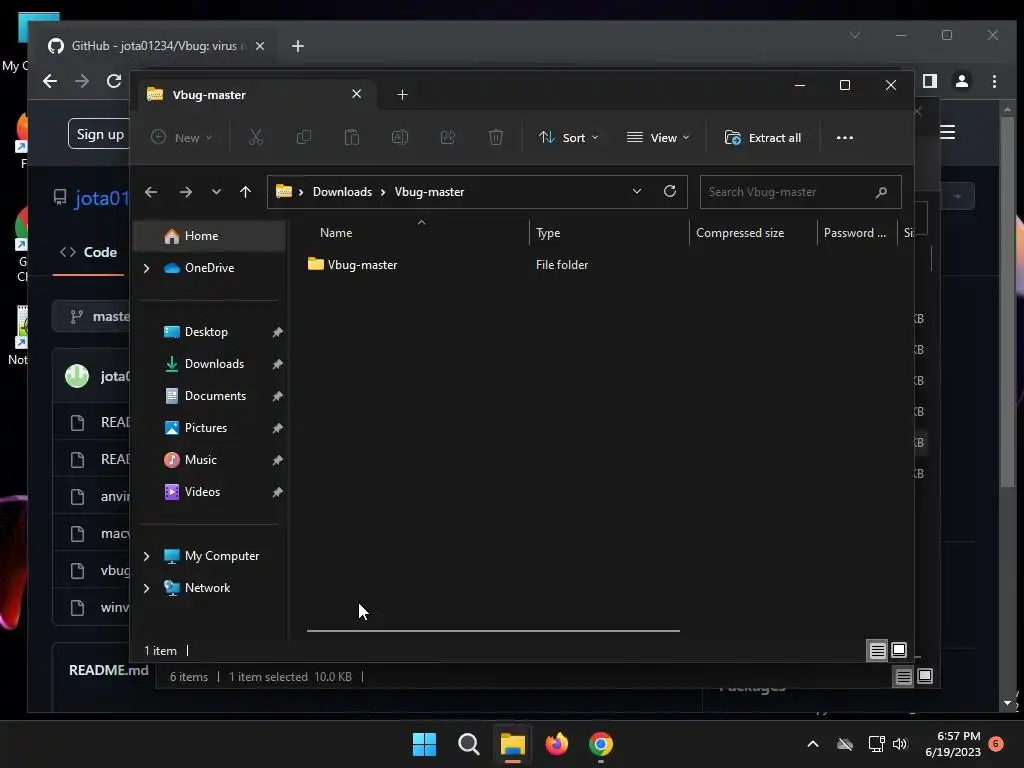Expand the My Computer tree node
Image resolution: width=1024 pixels, height=768 pixels.
coord(146,556)
